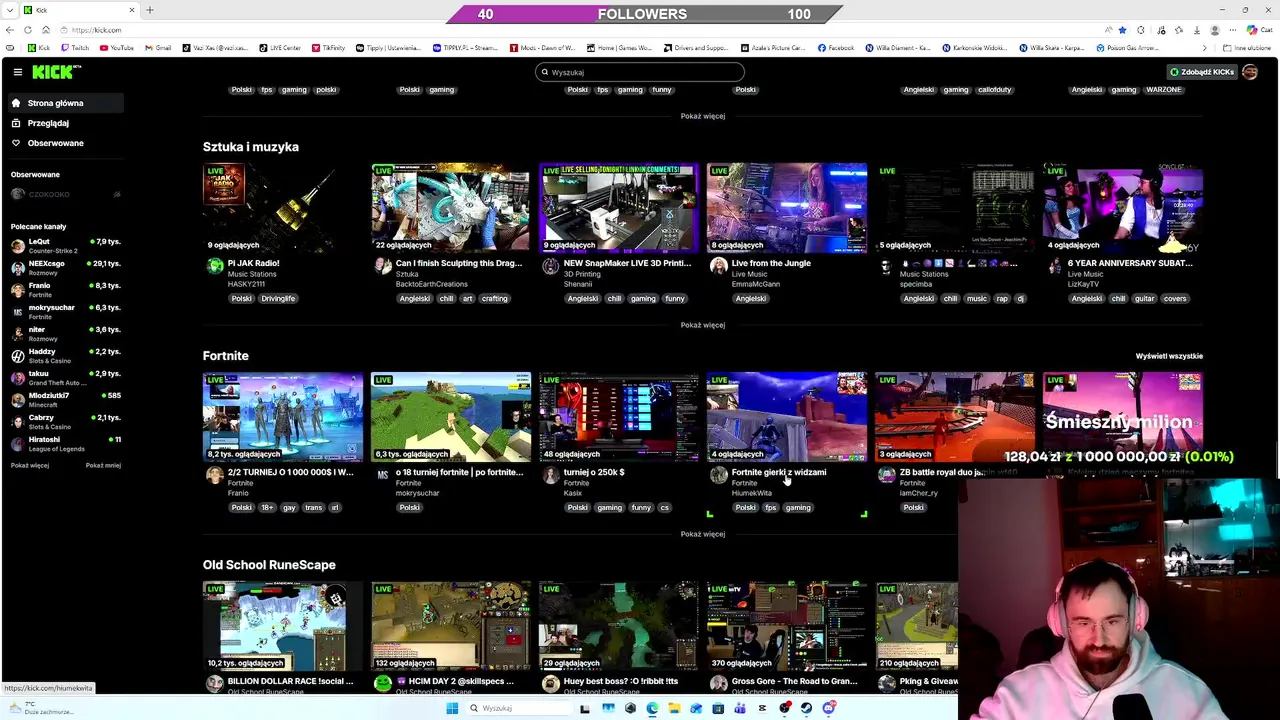
Task: Expand Fortnite section with Pokaż więcej
Action: pos(703,534)
